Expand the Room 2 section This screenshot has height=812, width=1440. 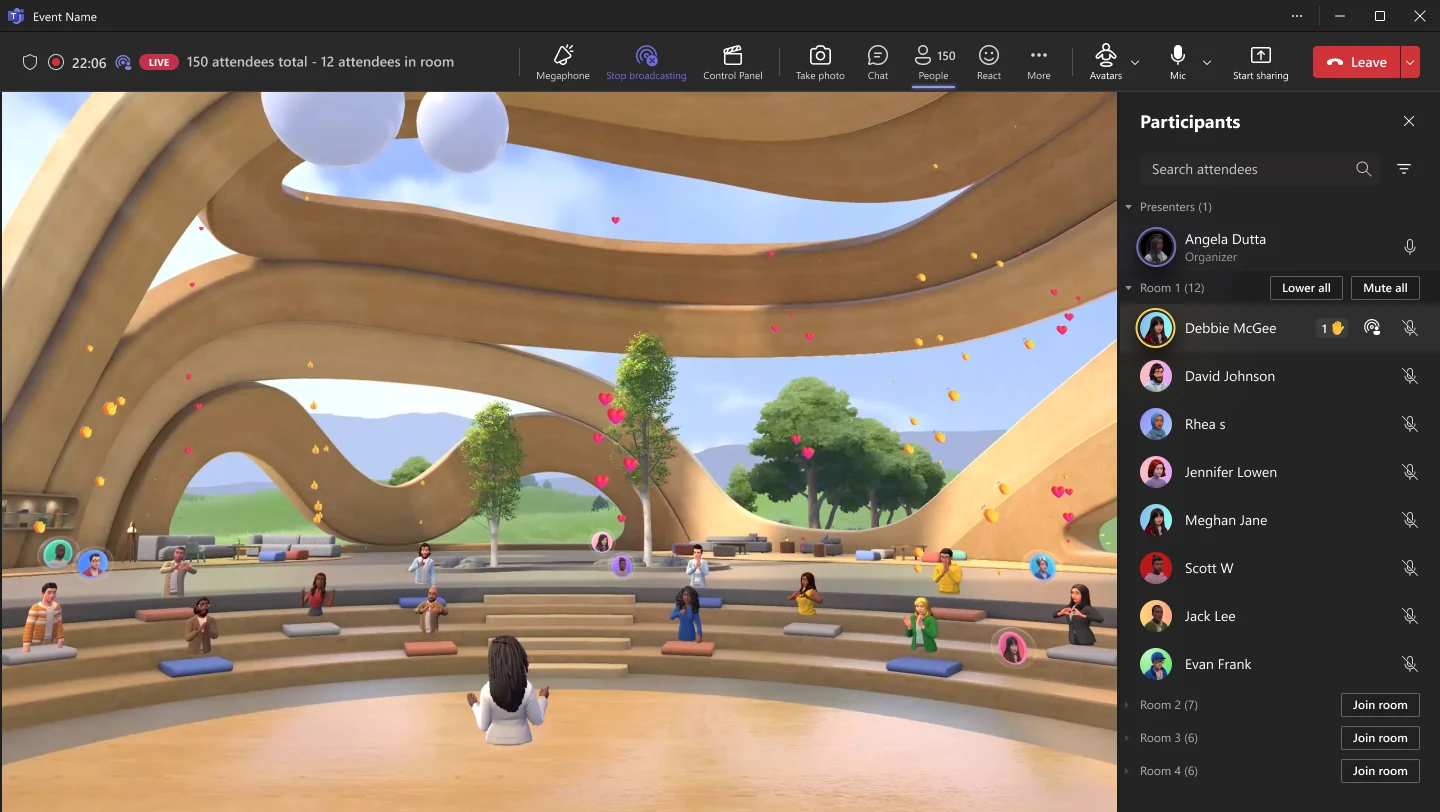point(1129,705)
